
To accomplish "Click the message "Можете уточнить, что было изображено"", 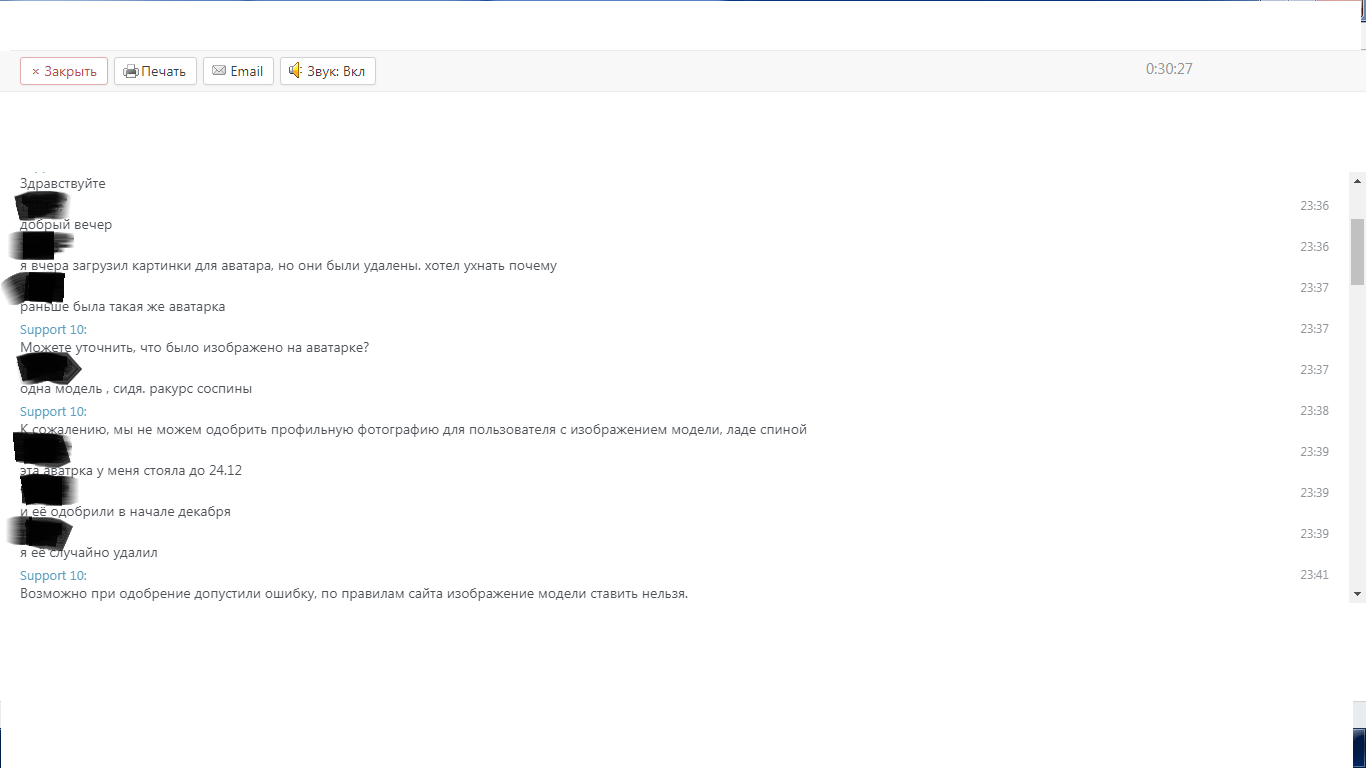I will tap(195, 347).
